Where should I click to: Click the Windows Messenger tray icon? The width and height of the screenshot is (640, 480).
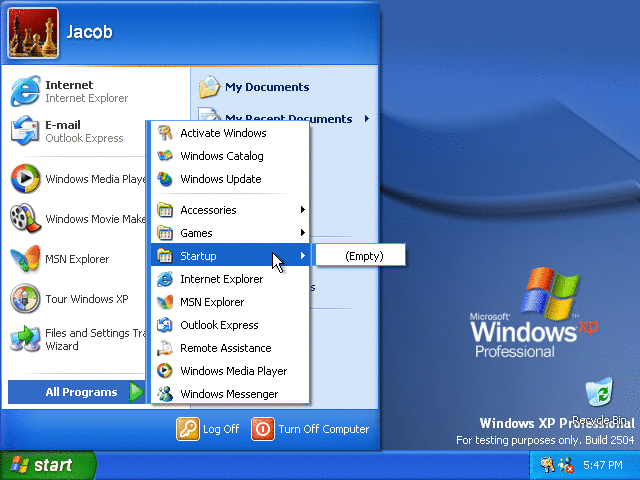(x=567, y=465)
